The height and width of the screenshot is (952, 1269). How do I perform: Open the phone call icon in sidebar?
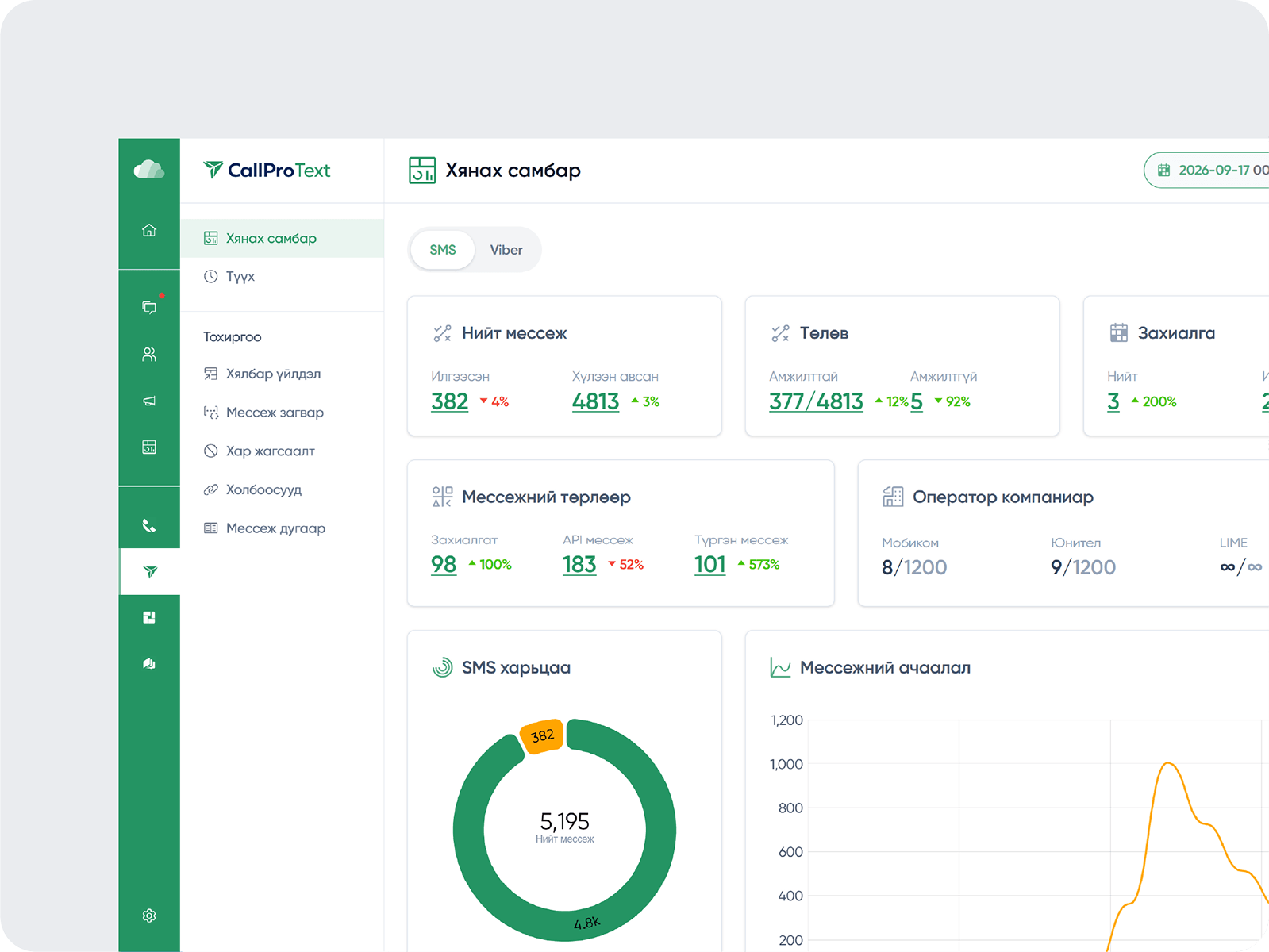(149, 525)
